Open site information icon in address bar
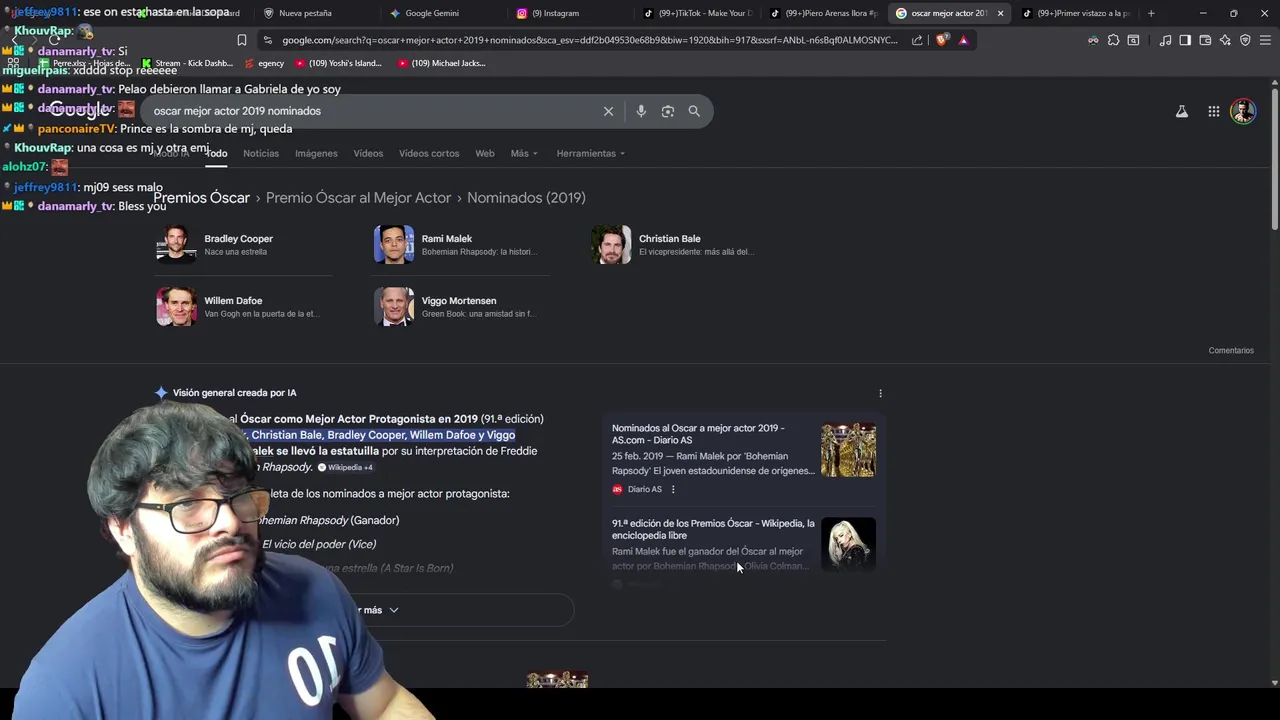The height and width of the screenshot is (720, 1280). pyautogui.click(x=267, y=40)
